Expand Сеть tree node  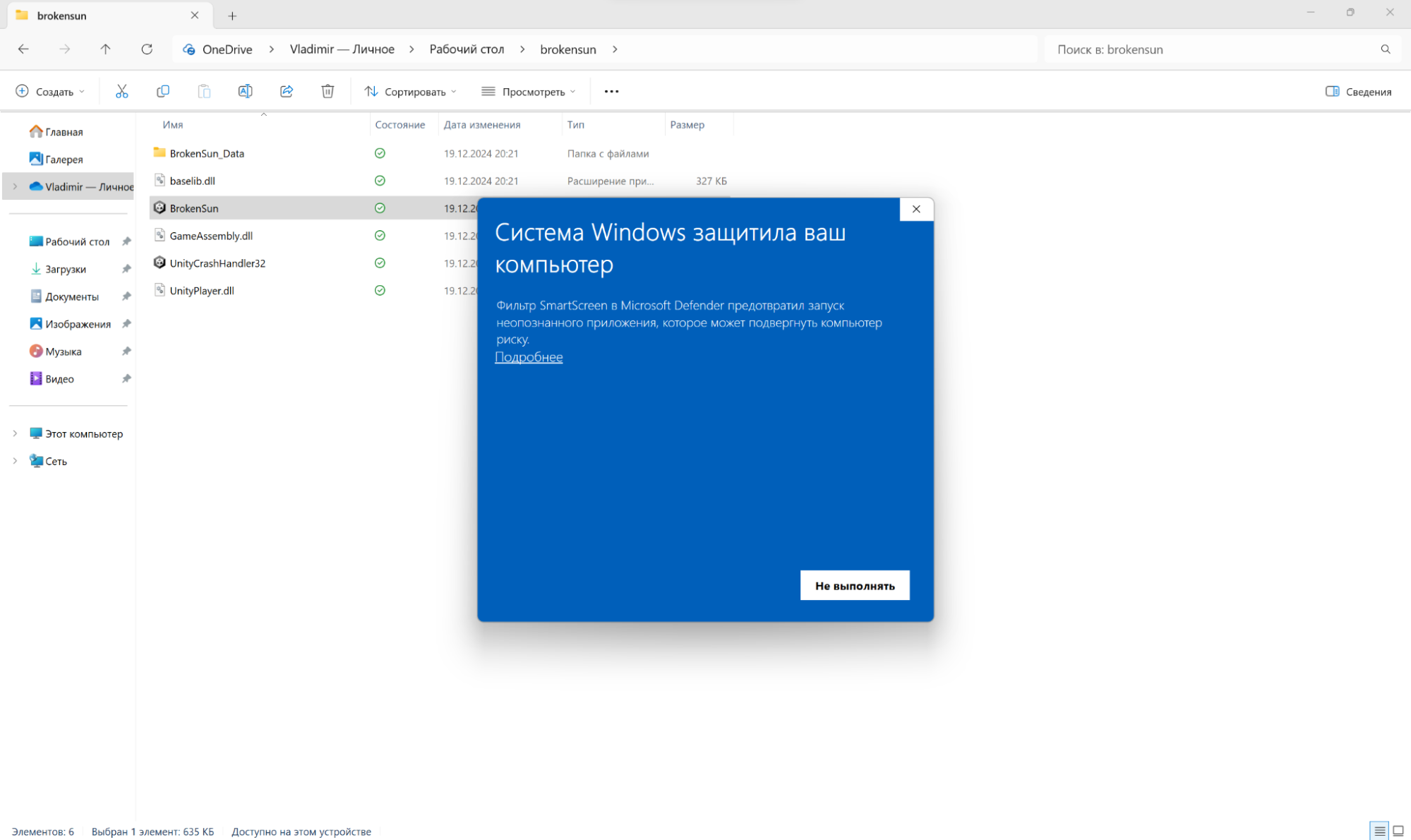[x=15, y=461]
